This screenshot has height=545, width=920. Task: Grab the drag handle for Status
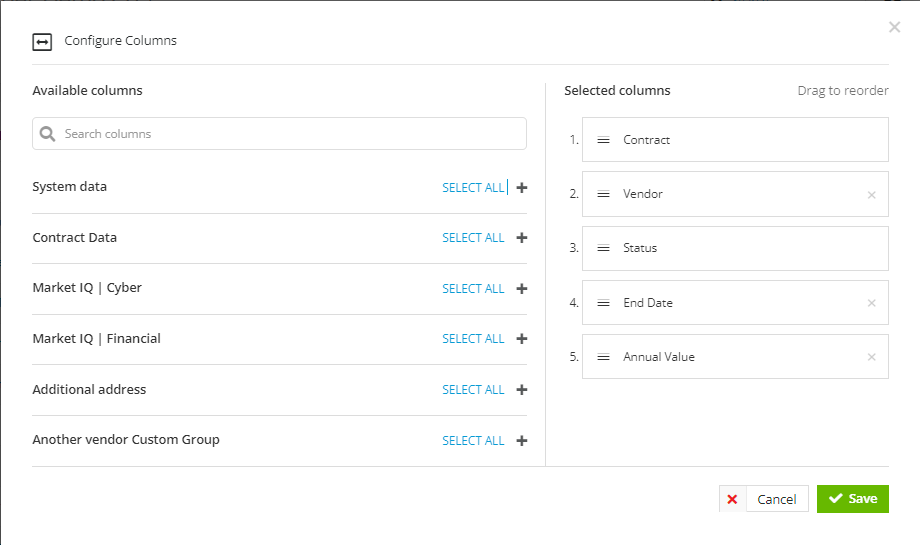point(603,248)
